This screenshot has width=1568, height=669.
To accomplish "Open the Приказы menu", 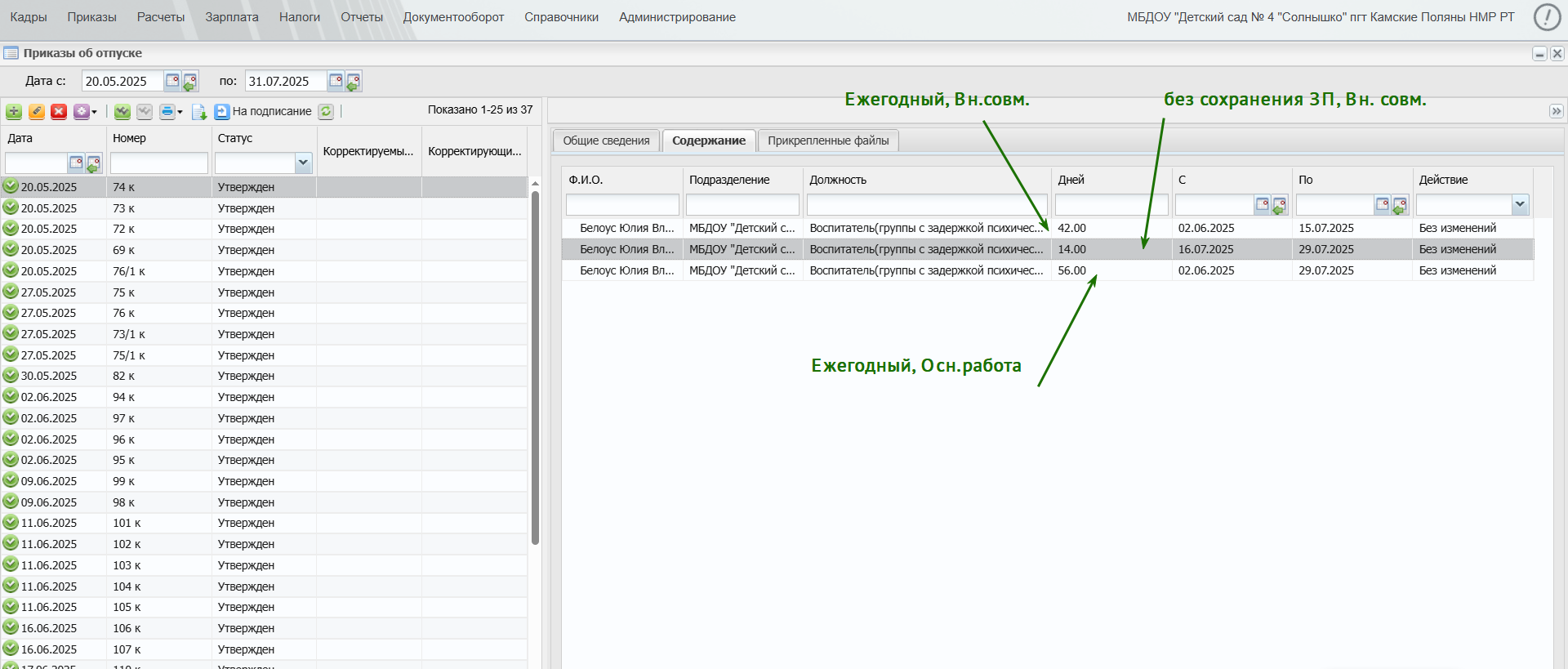I will pyautogui.click(x=92, y=17).
